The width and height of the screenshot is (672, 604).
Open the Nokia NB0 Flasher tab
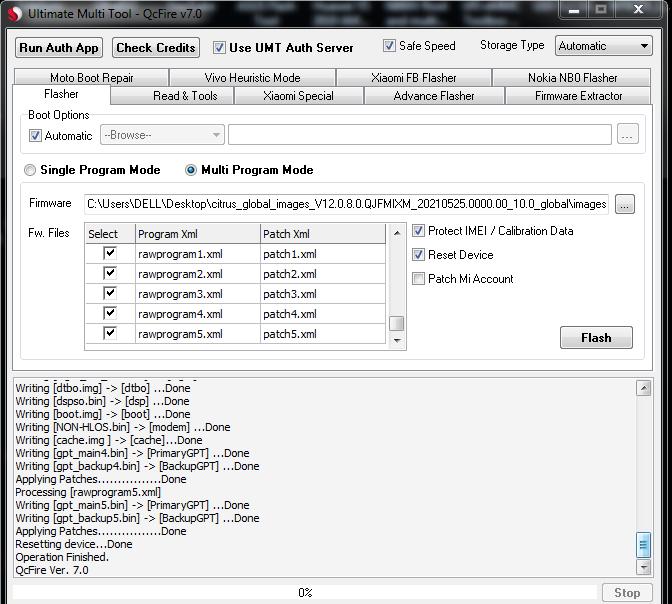(572, 78)
